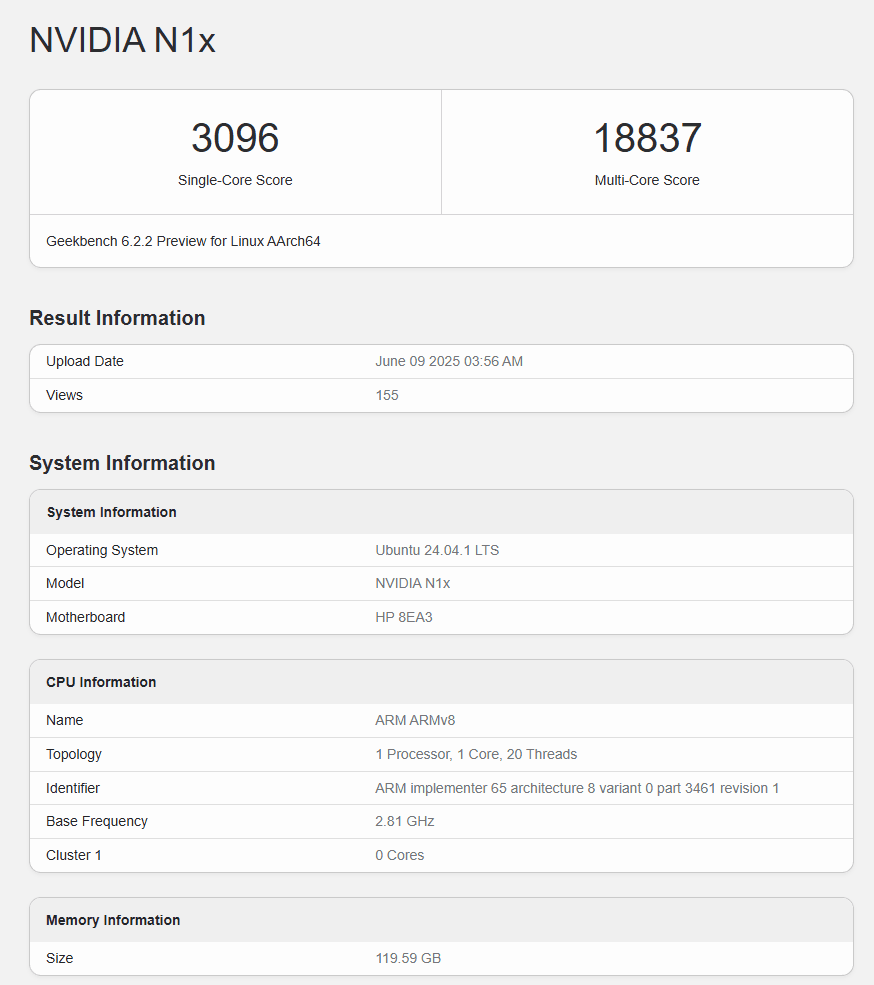The width and height of the screenshot is (874, 985).
Task: Click the Identifier label
Action: (73, 788)
